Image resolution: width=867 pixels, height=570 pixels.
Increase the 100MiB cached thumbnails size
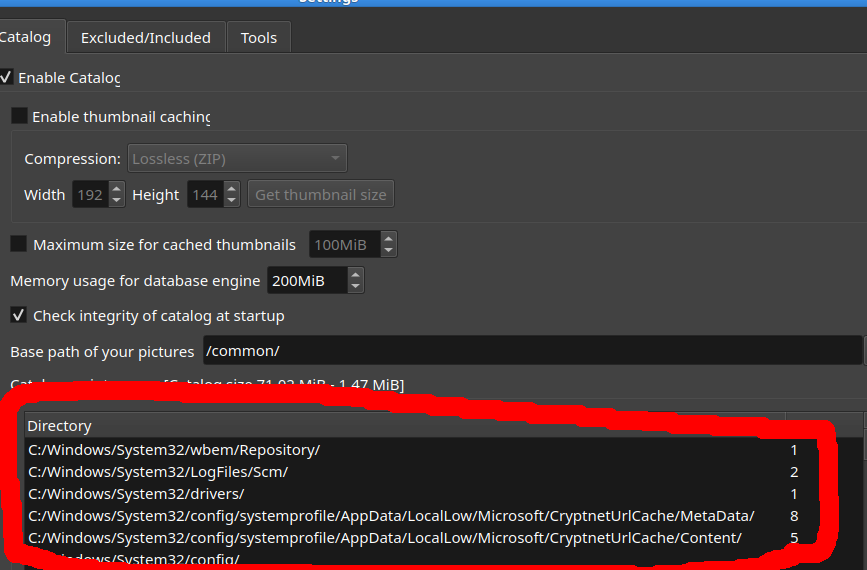(x=389, y=238)
